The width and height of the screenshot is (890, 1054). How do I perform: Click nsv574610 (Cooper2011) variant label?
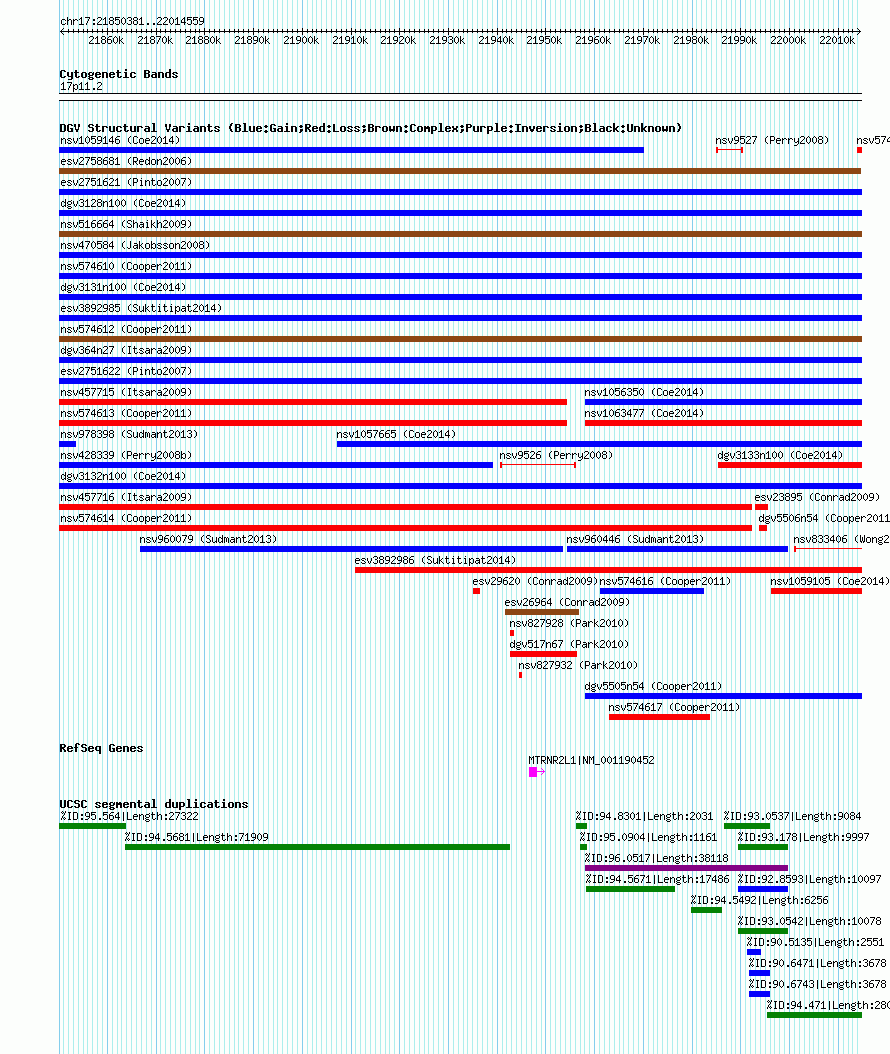[126, 266]
